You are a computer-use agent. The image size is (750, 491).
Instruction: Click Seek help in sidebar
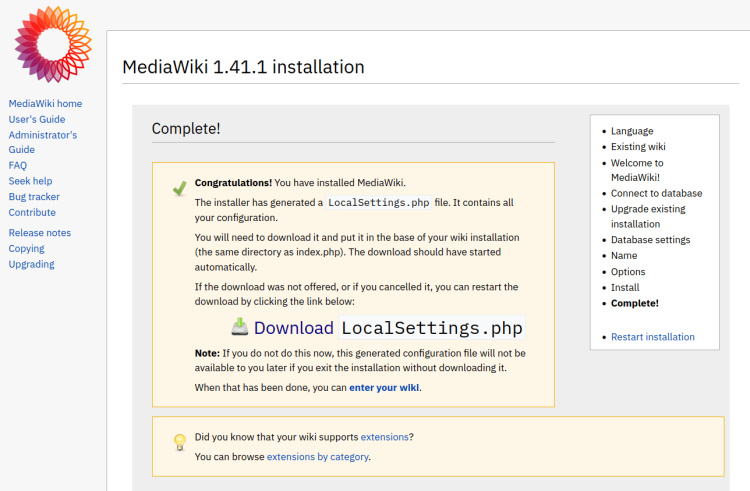click(x=30, y=181)
